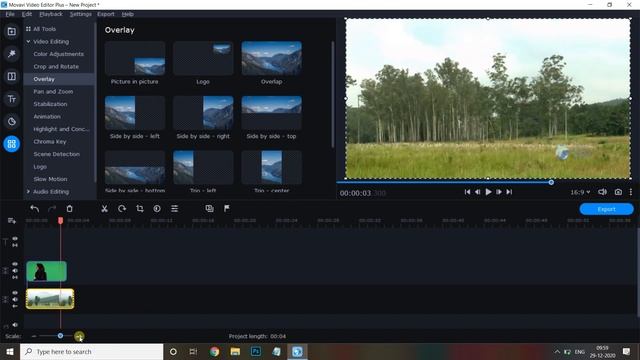Step back one frame
Viewport: 640px width, 360px height.
click(x=478, y=192)
